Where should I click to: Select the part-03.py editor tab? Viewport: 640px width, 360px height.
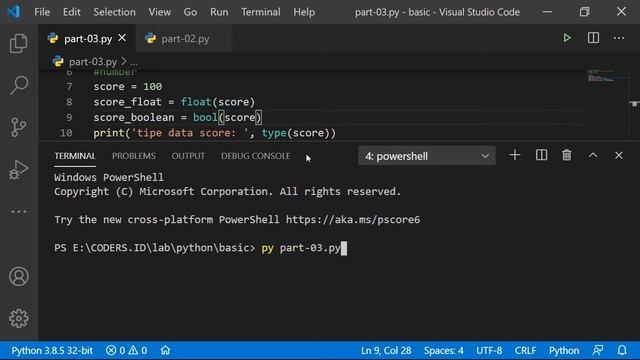click(88, 39)
